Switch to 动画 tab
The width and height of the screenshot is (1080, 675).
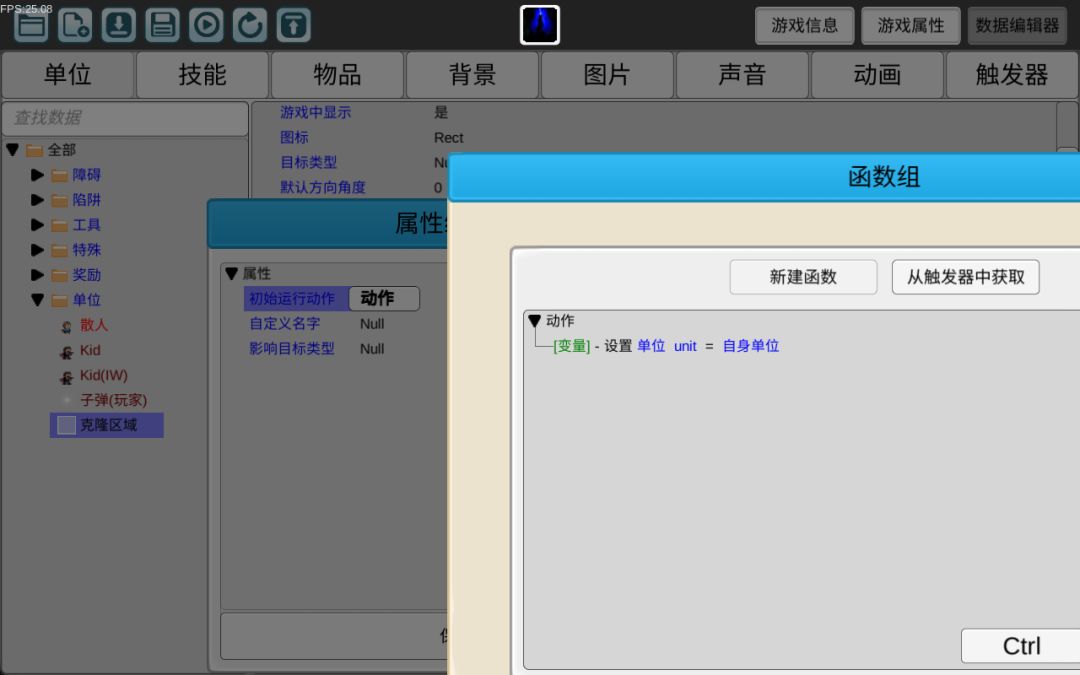(x=878, y=74)
